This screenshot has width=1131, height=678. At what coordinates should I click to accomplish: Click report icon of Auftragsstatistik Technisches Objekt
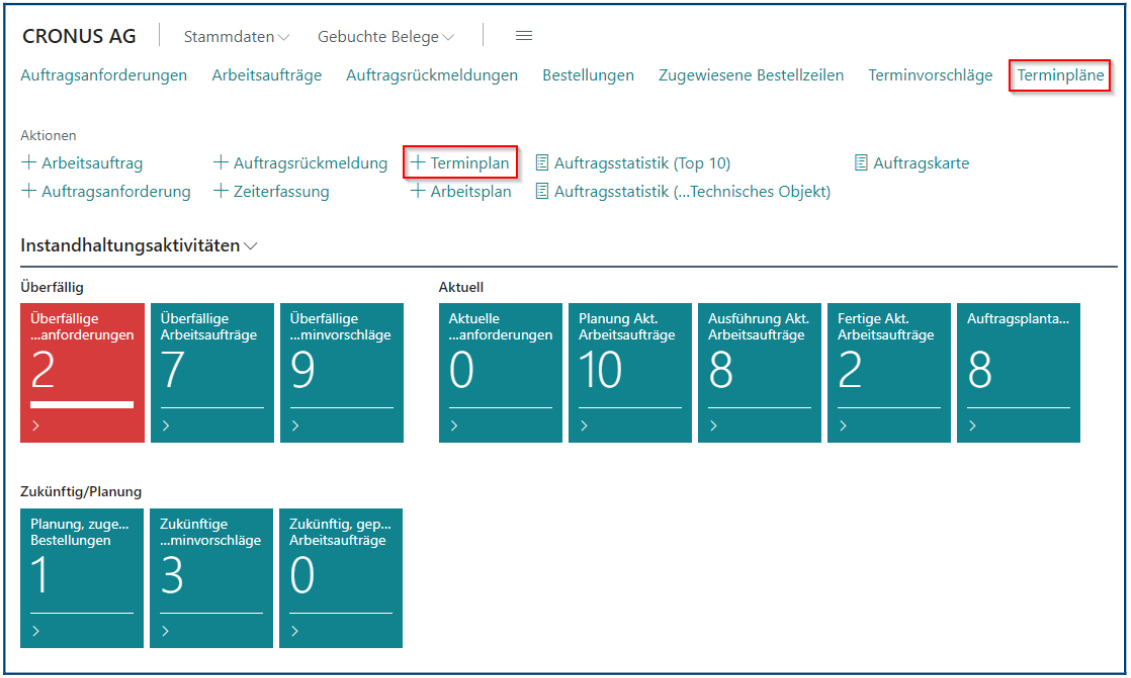pyautogui.click(x=542, y=191)
